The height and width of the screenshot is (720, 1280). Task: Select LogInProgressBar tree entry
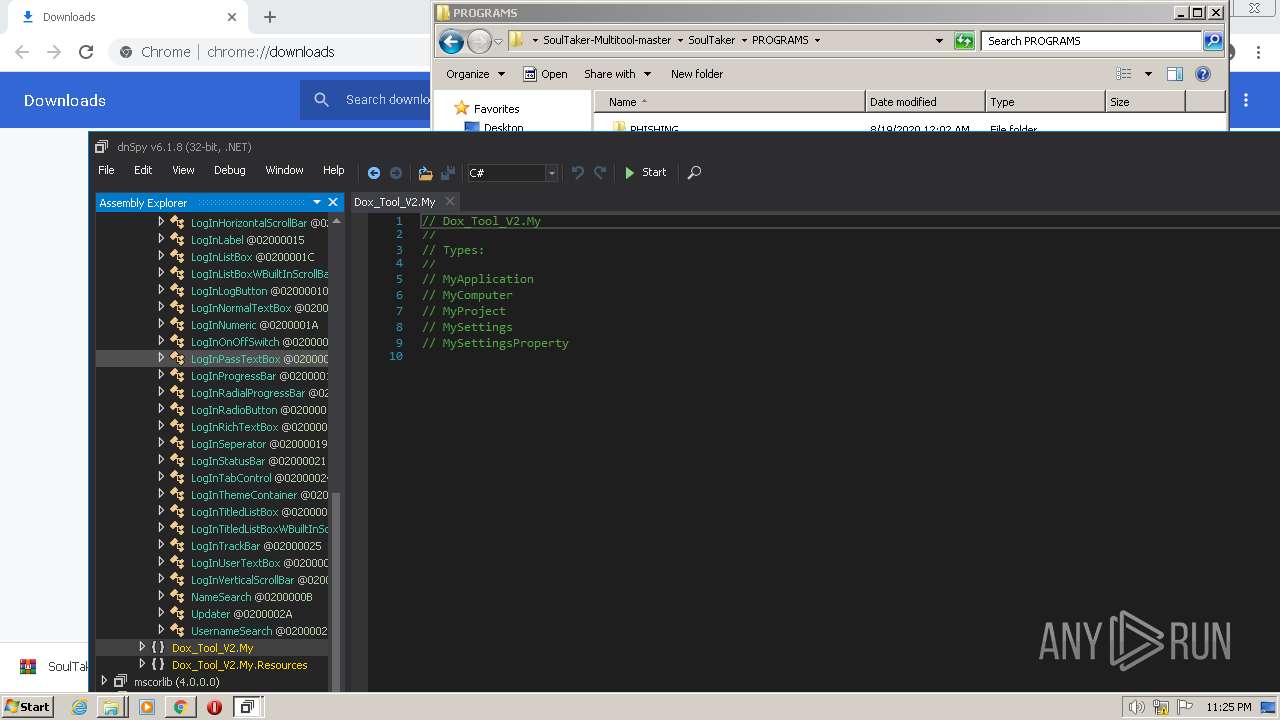[259, 376]
